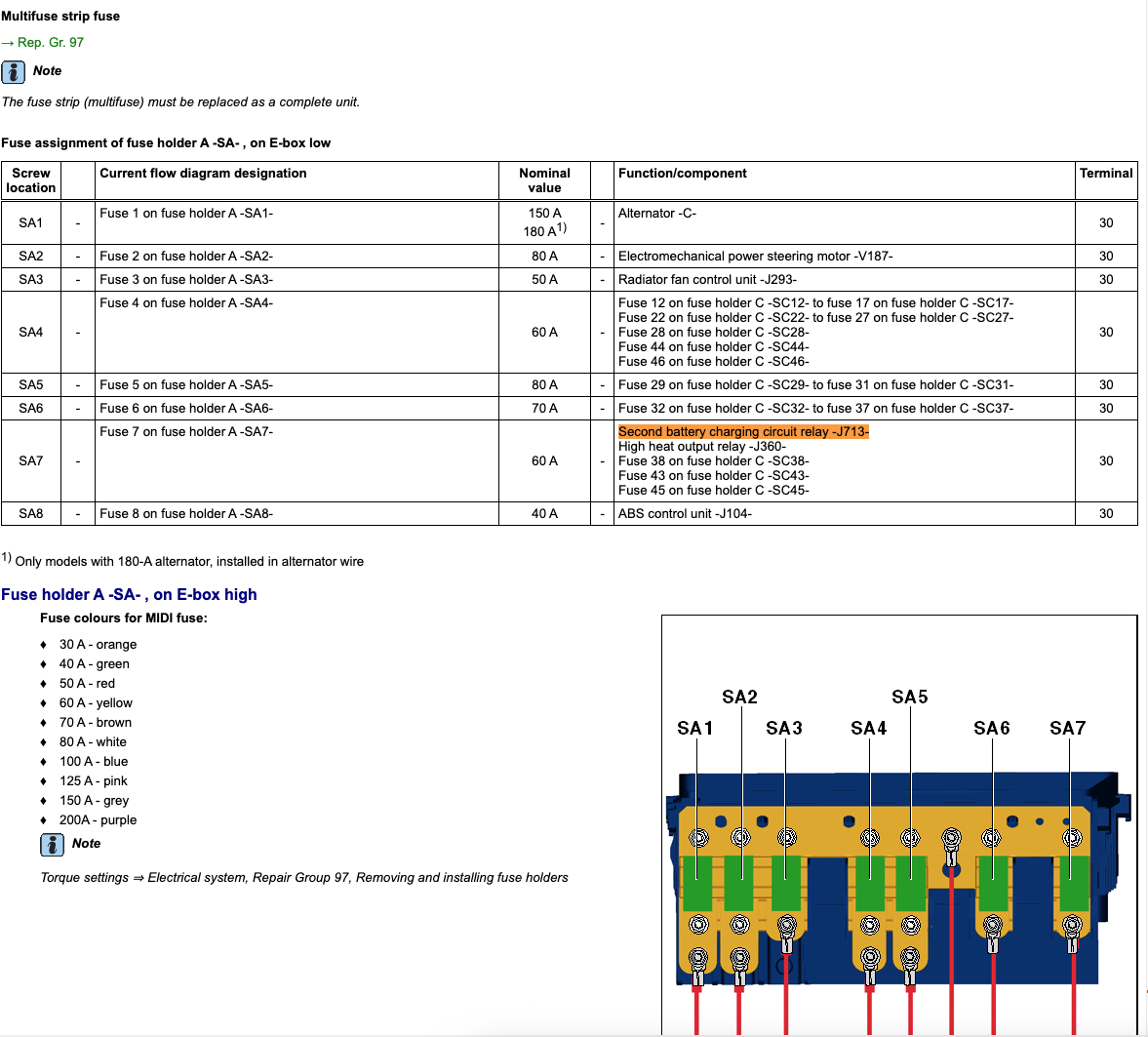Click the 'ABS control unit -J104-' cell
1148x1037 pixels.
pos(685,514)
